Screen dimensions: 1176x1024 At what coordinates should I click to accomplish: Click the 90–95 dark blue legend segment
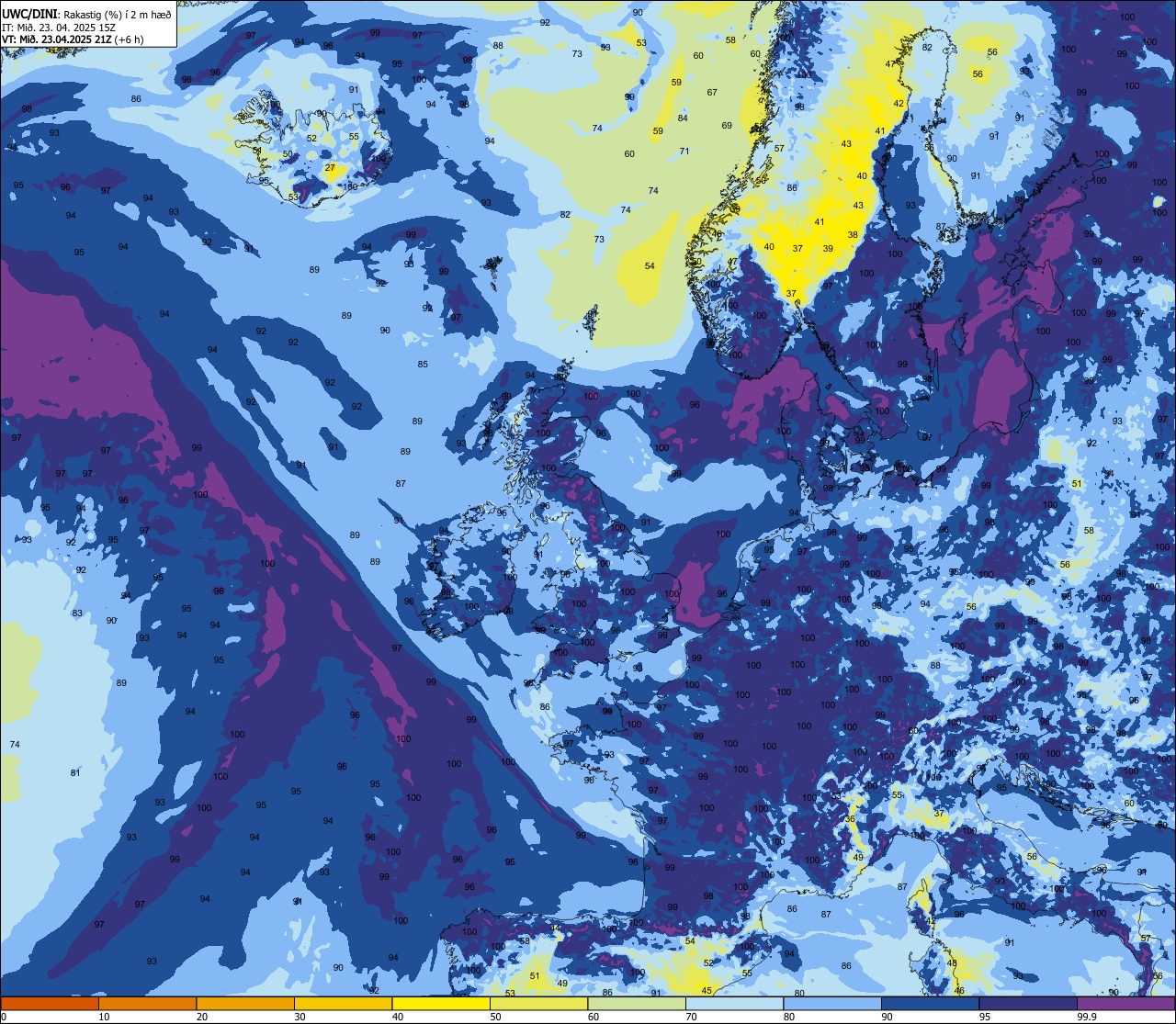pyautogui.click(x=930, y=1004)
